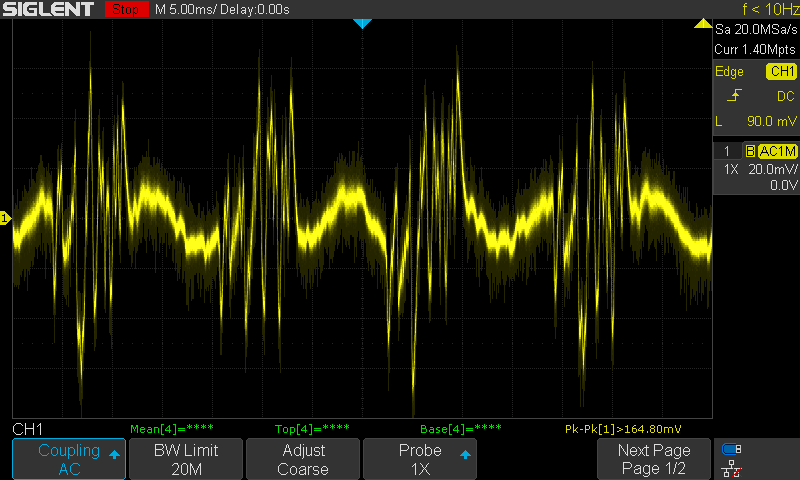The width and height of the screenshot is (800, 480).
Task: Click the Pk-Pk[1]>164.80mV measurement
Action: (623, 428)
